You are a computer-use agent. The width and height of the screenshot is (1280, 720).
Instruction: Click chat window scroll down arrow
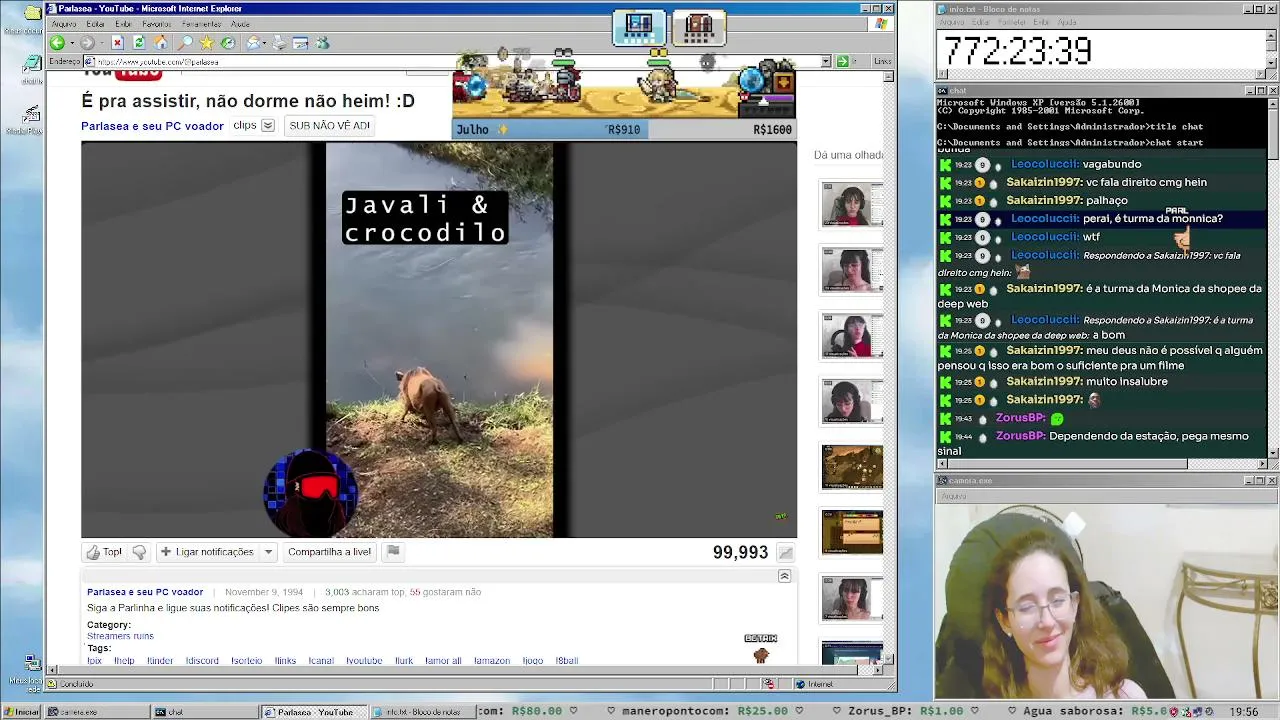coord(1273,453)
